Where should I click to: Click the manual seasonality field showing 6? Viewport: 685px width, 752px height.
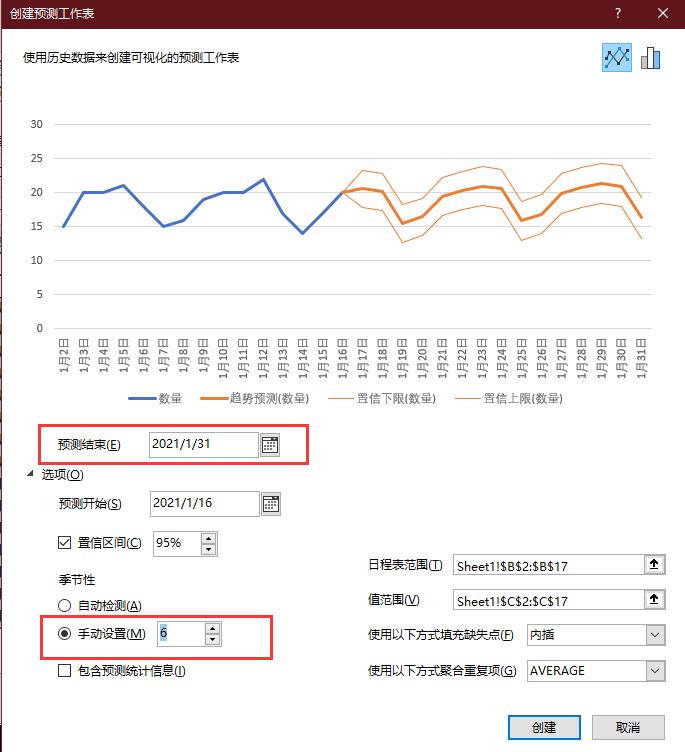181,634
